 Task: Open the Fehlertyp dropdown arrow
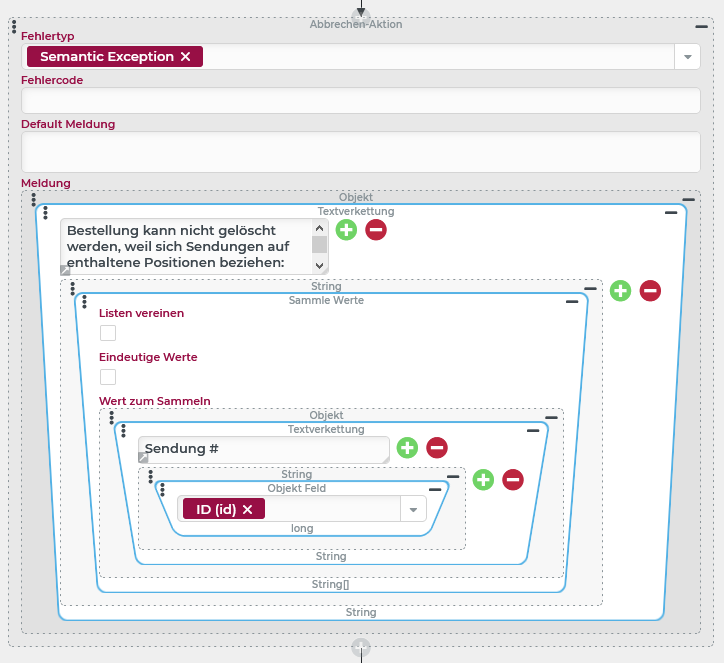coord(688,57)
